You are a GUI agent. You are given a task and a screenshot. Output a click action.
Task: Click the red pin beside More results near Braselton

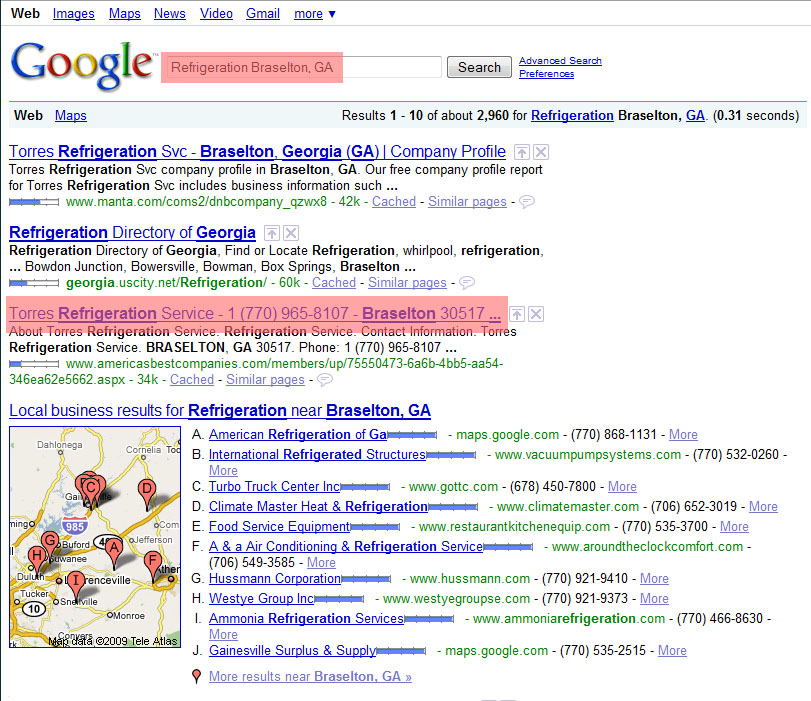197,676
